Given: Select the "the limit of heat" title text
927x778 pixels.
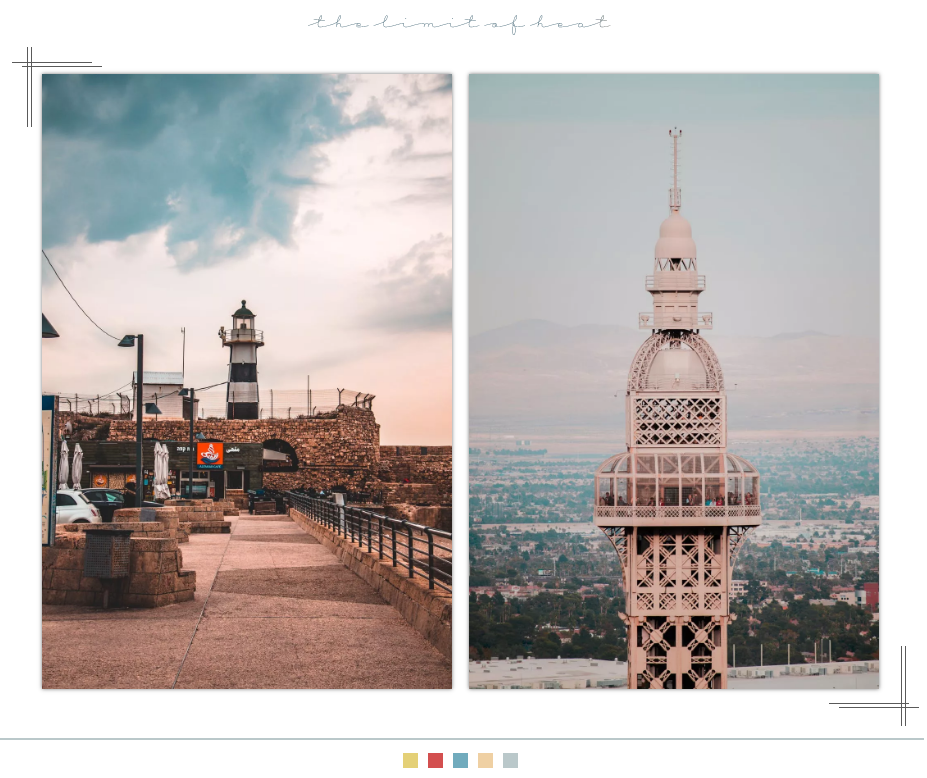Looking at the screenshot, I should (459, 22).
